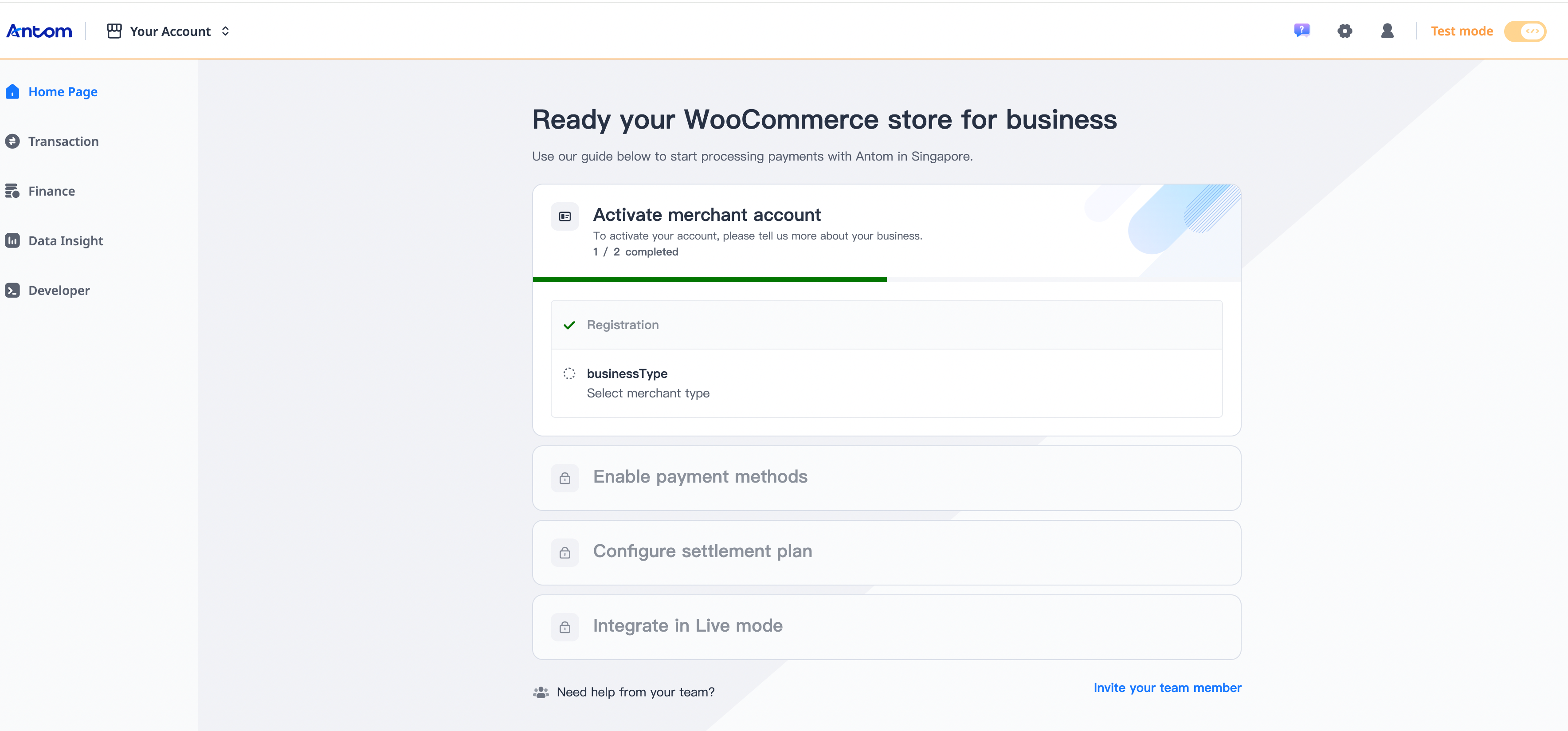Go to the Transaction menu item

click(63, 141)
